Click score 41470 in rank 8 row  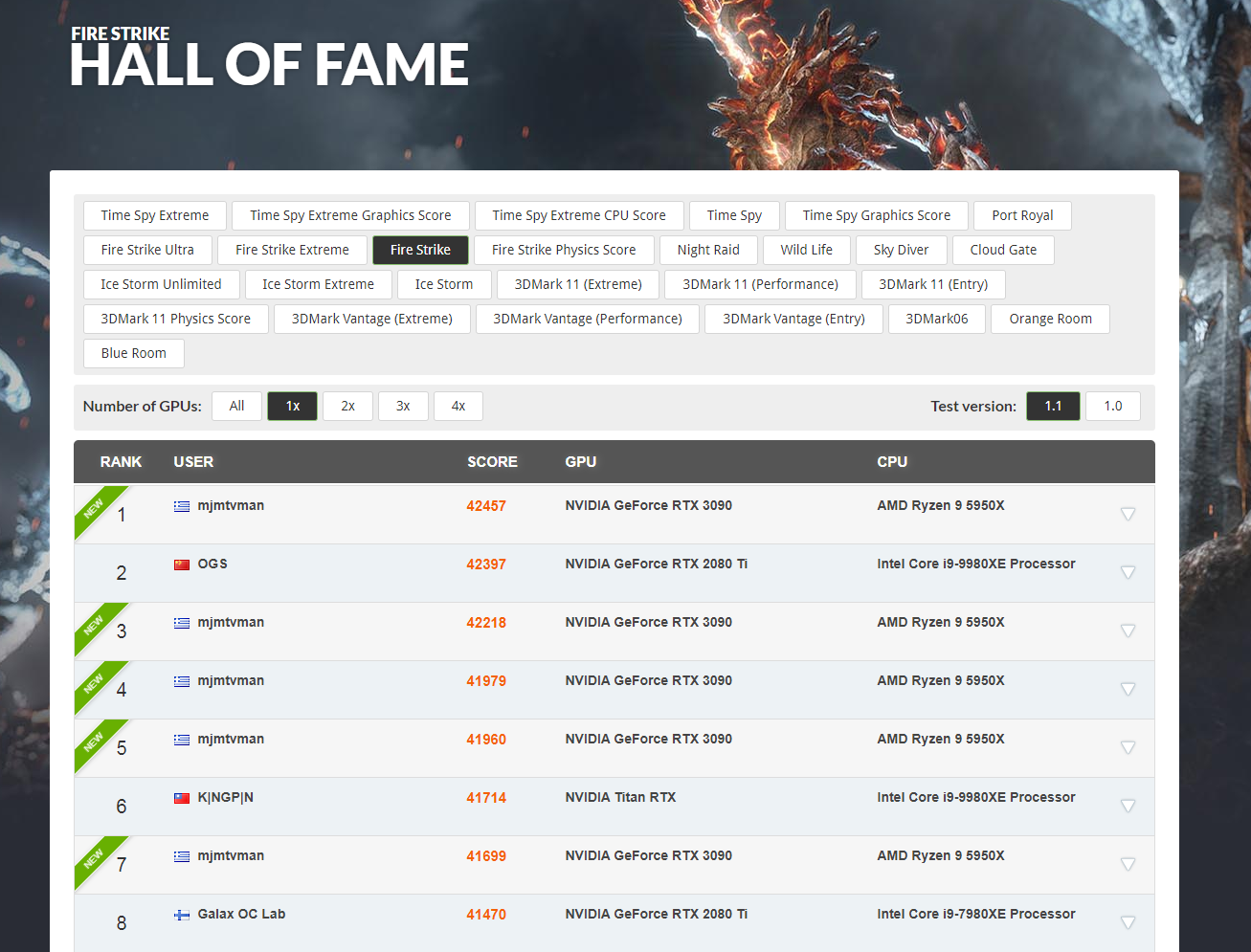click(486, 915)
